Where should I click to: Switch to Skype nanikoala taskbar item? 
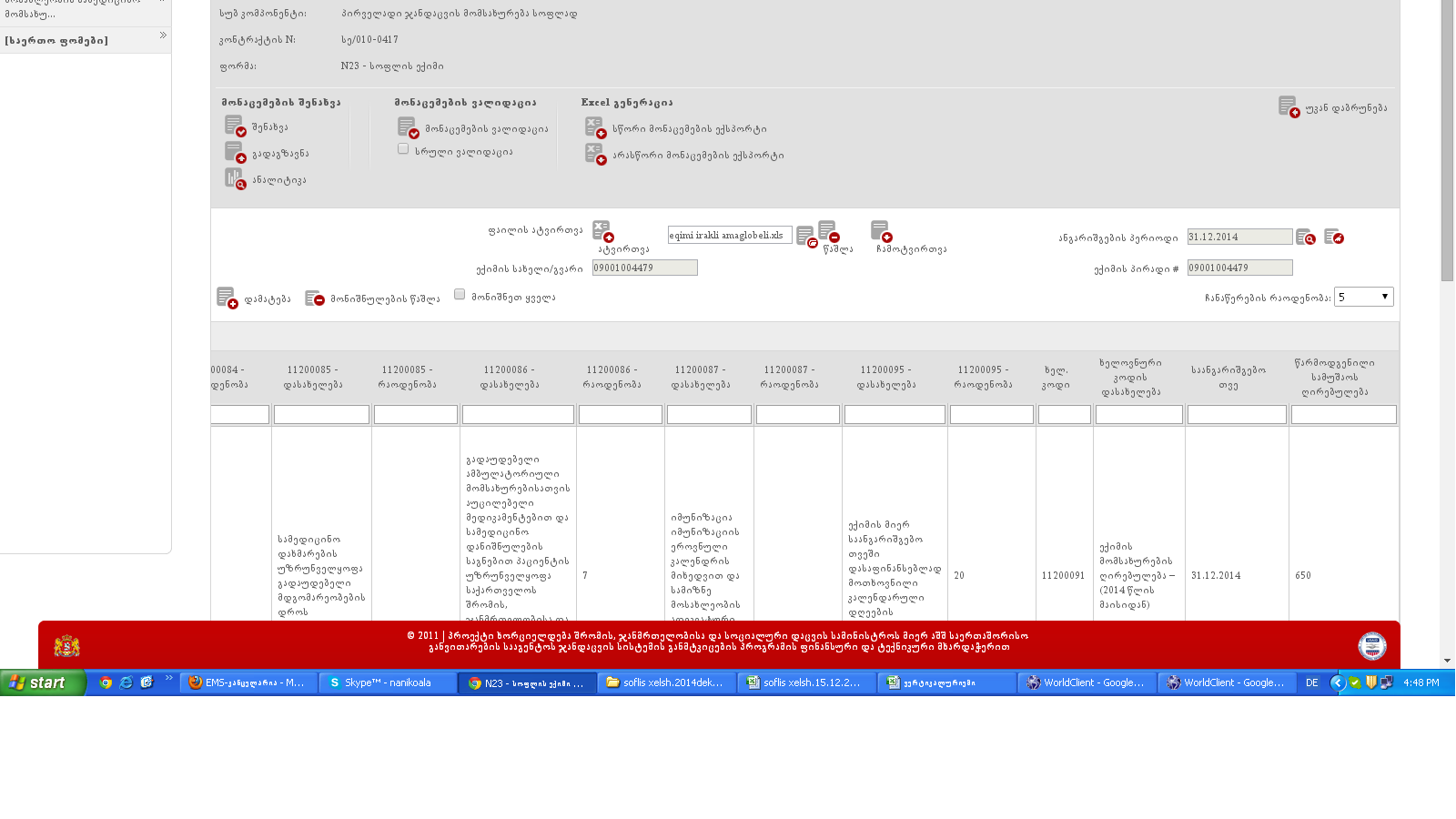388,682
